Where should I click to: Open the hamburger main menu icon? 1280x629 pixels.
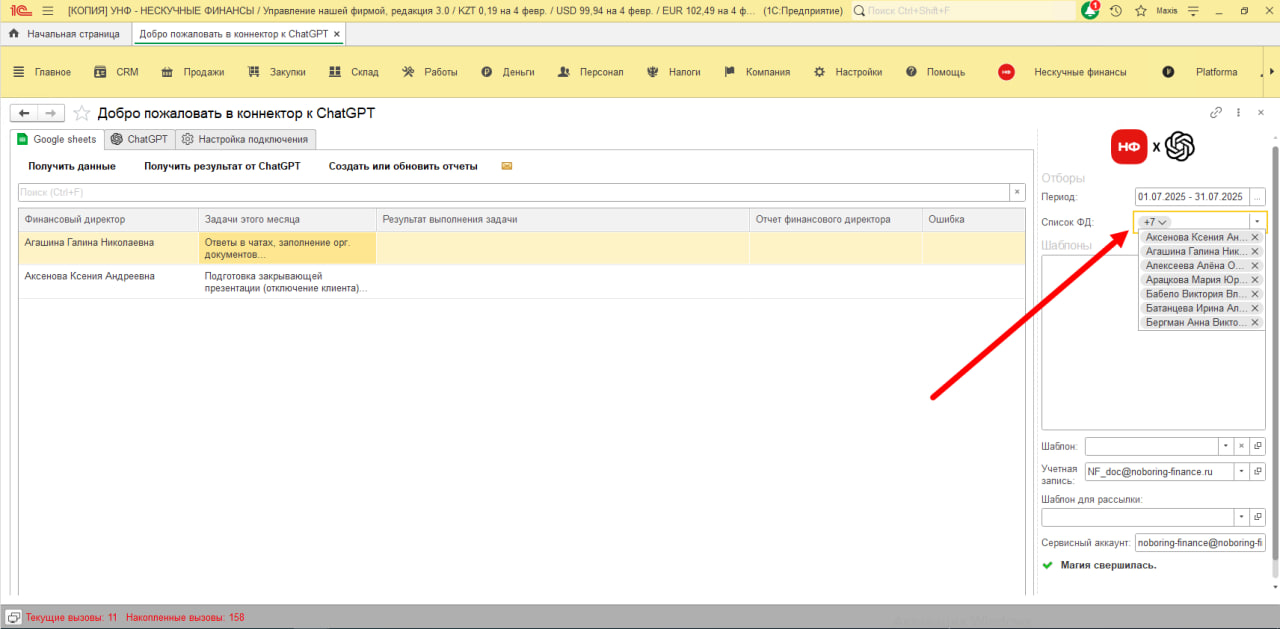point(47,10)
